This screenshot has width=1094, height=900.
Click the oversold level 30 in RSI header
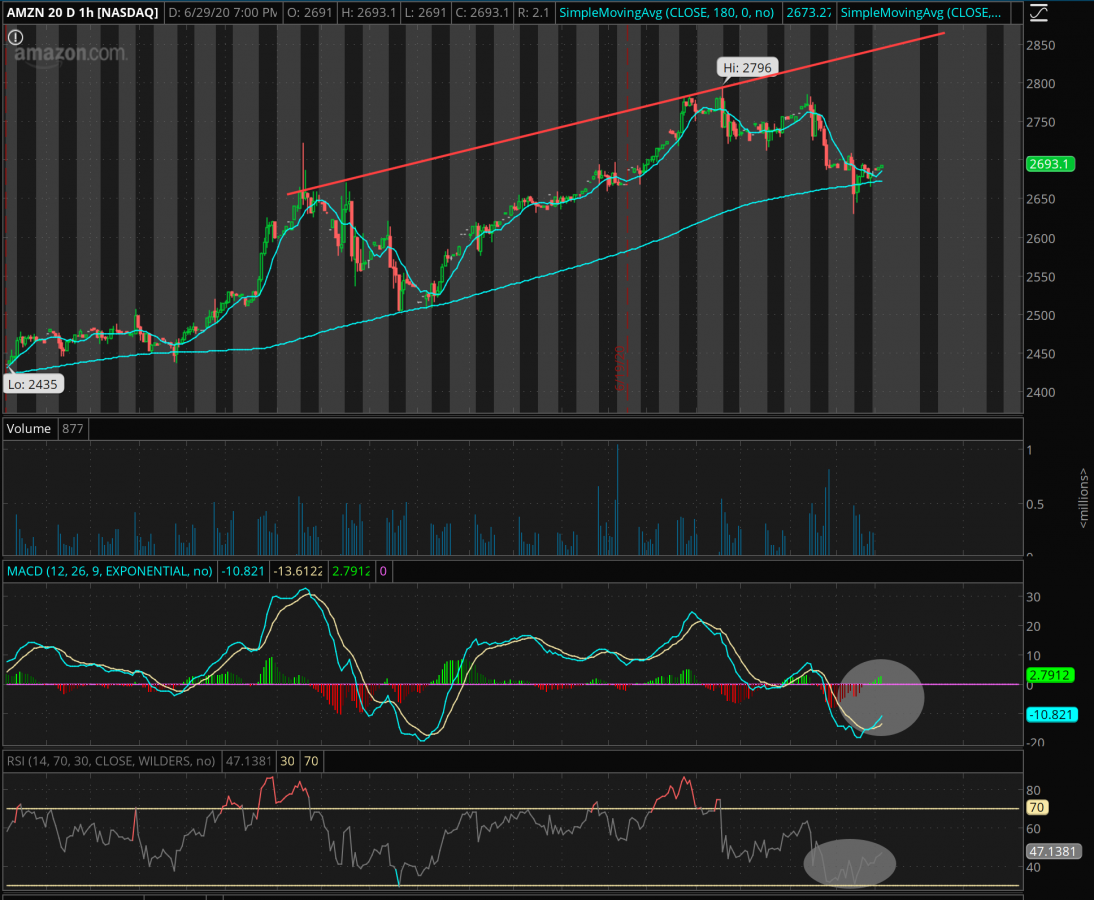click(x=287, y=761)
